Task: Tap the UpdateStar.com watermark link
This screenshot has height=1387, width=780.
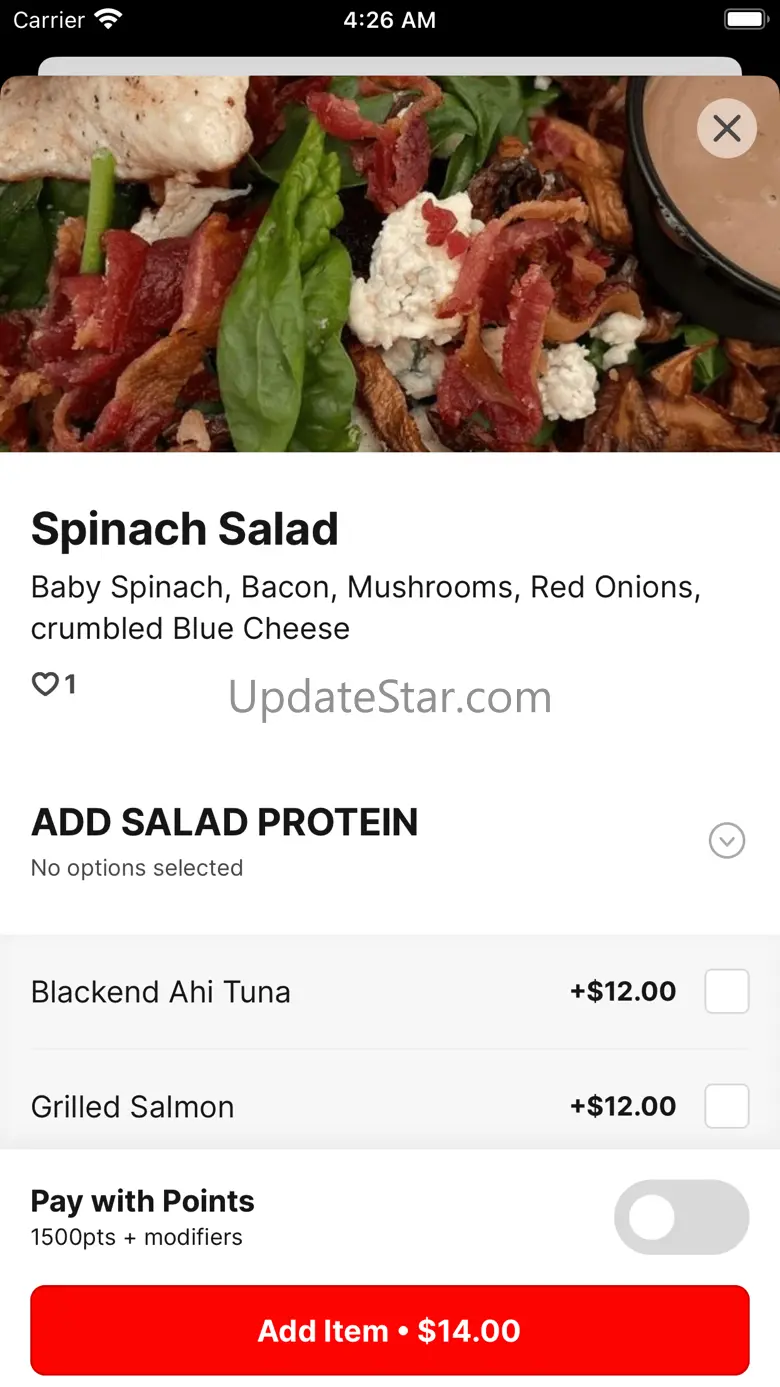Action: 390,697
